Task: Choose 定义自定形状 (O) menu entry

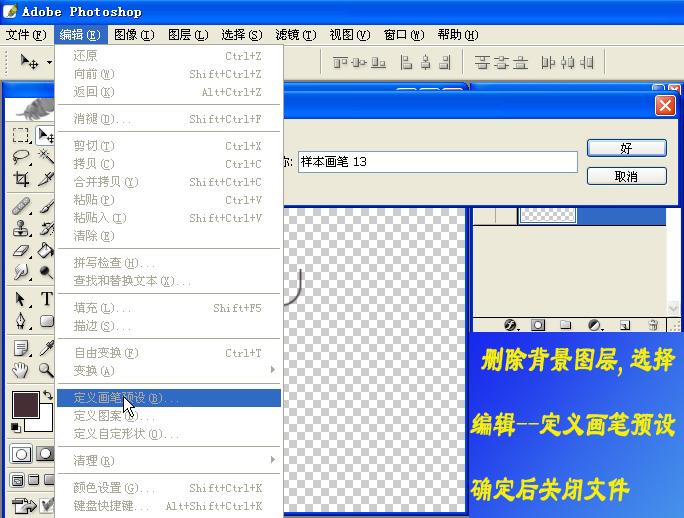Action: [169, 434]
